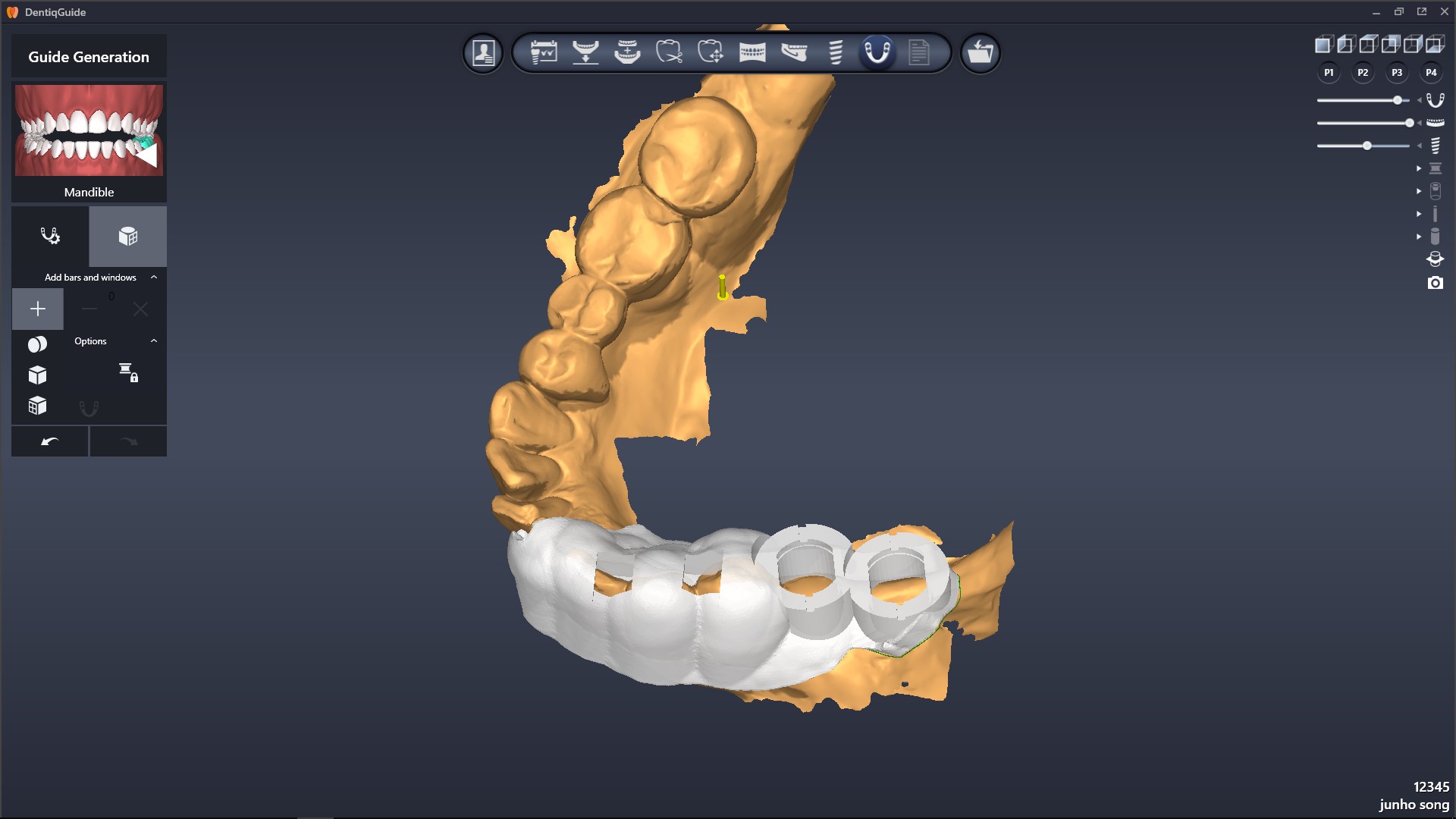Select the fifth cube view orientation
The width and height of the screenshot is (1456, 819).
click(1412, 45)
